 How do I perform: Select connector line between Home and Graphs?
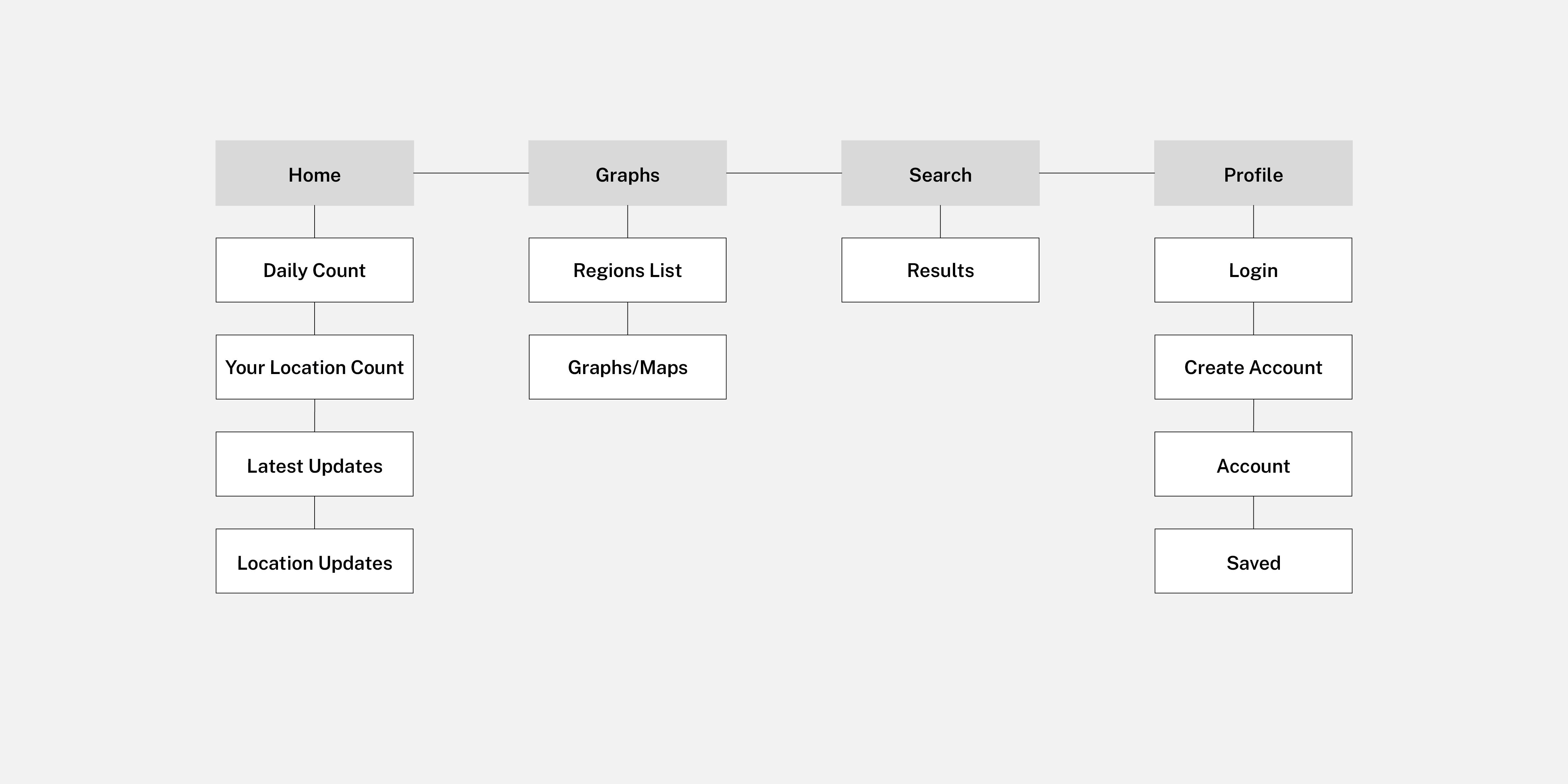[x=471, y=173]
